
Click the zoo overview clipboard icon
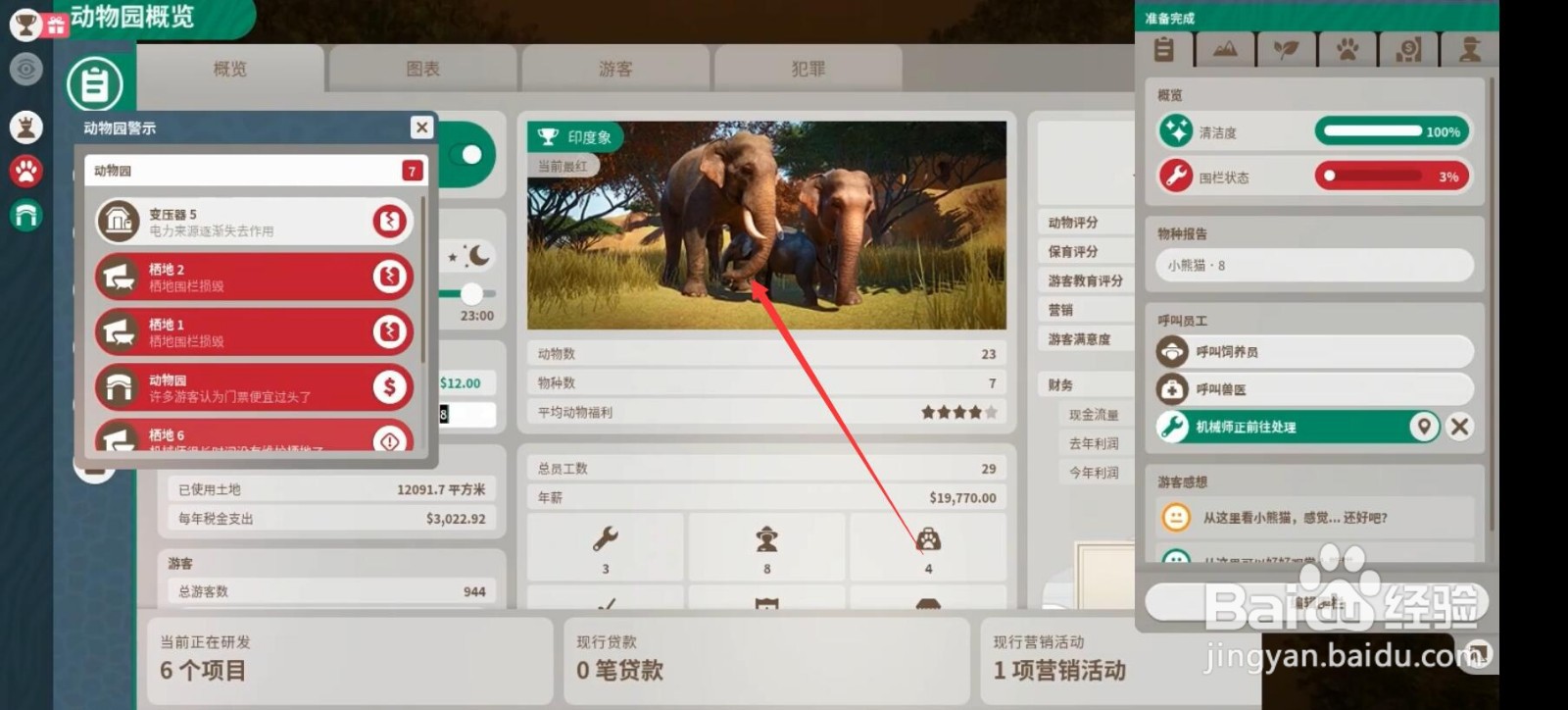pyautogui.click(x=95, y=84)
